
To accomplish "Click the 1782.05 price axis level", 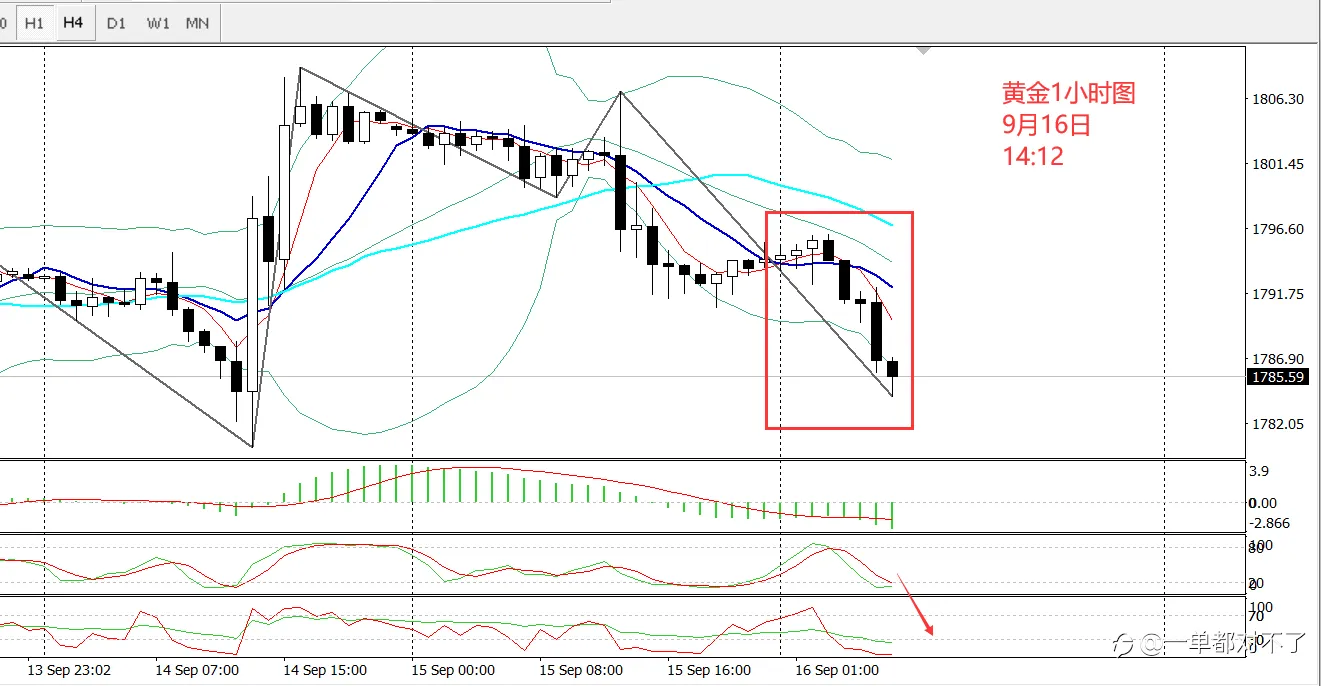I will coord(1276,424).
